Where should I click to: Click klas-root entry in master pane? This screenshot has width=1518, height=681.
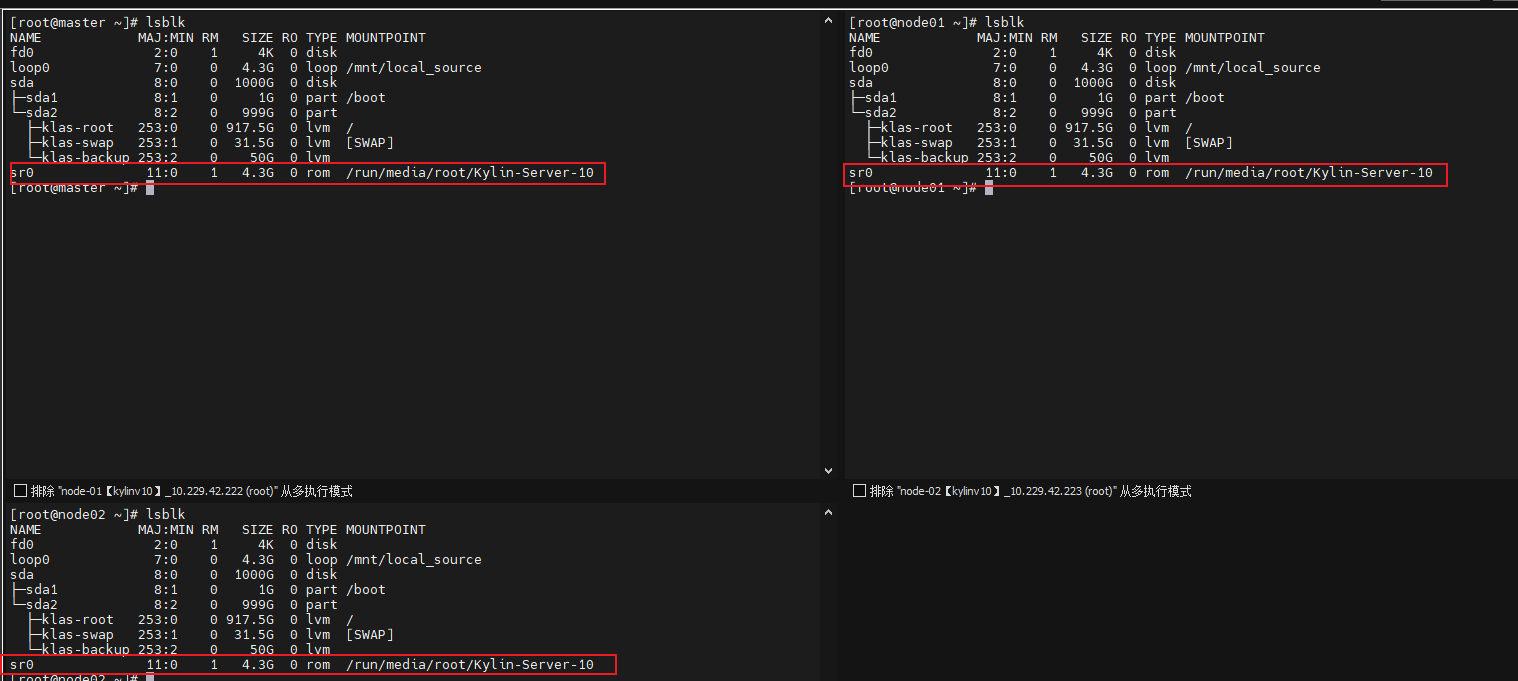pos(78,127)
